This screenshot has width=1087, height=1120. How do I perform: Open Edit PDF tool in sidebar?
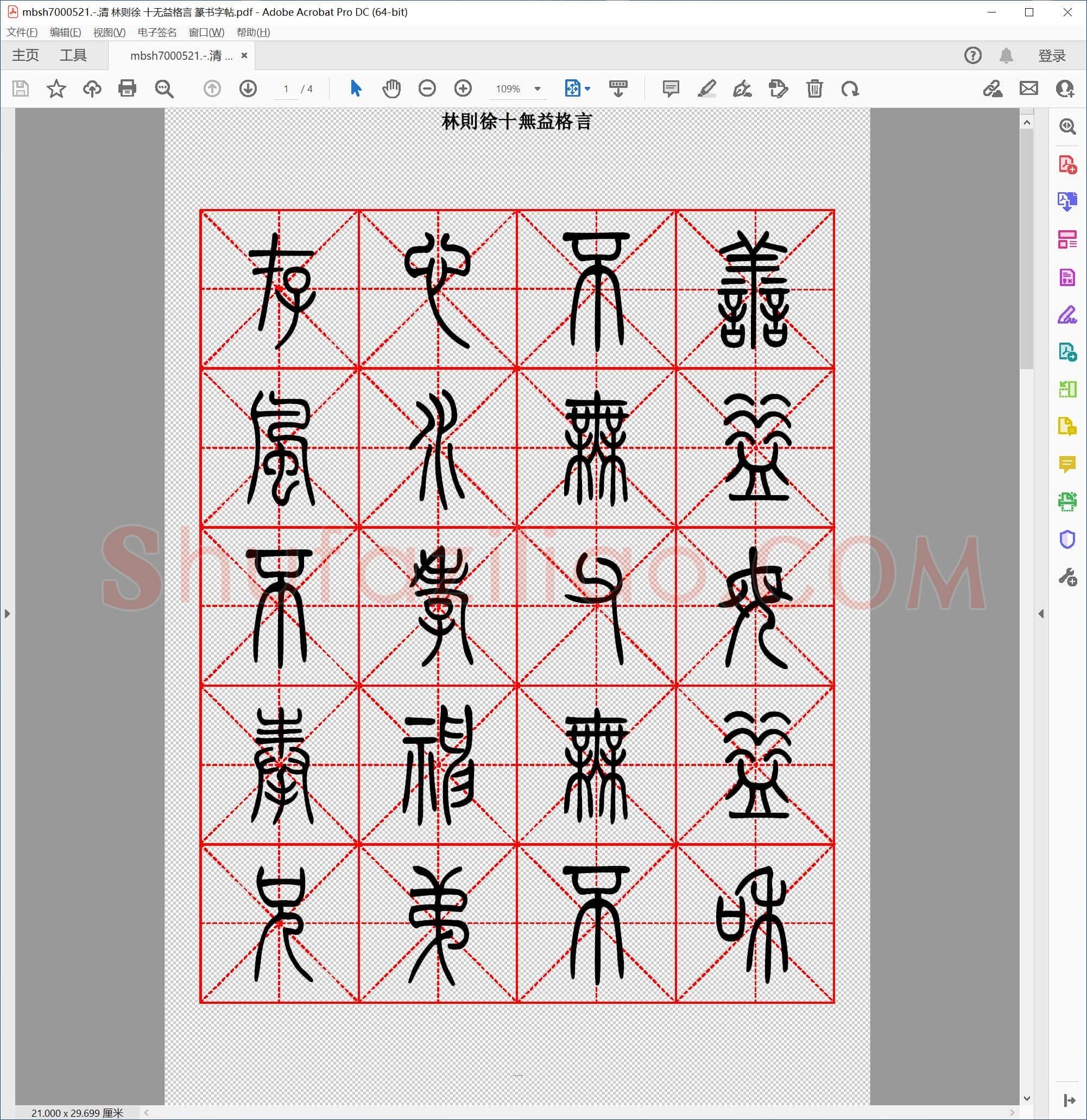point(1067,277)
